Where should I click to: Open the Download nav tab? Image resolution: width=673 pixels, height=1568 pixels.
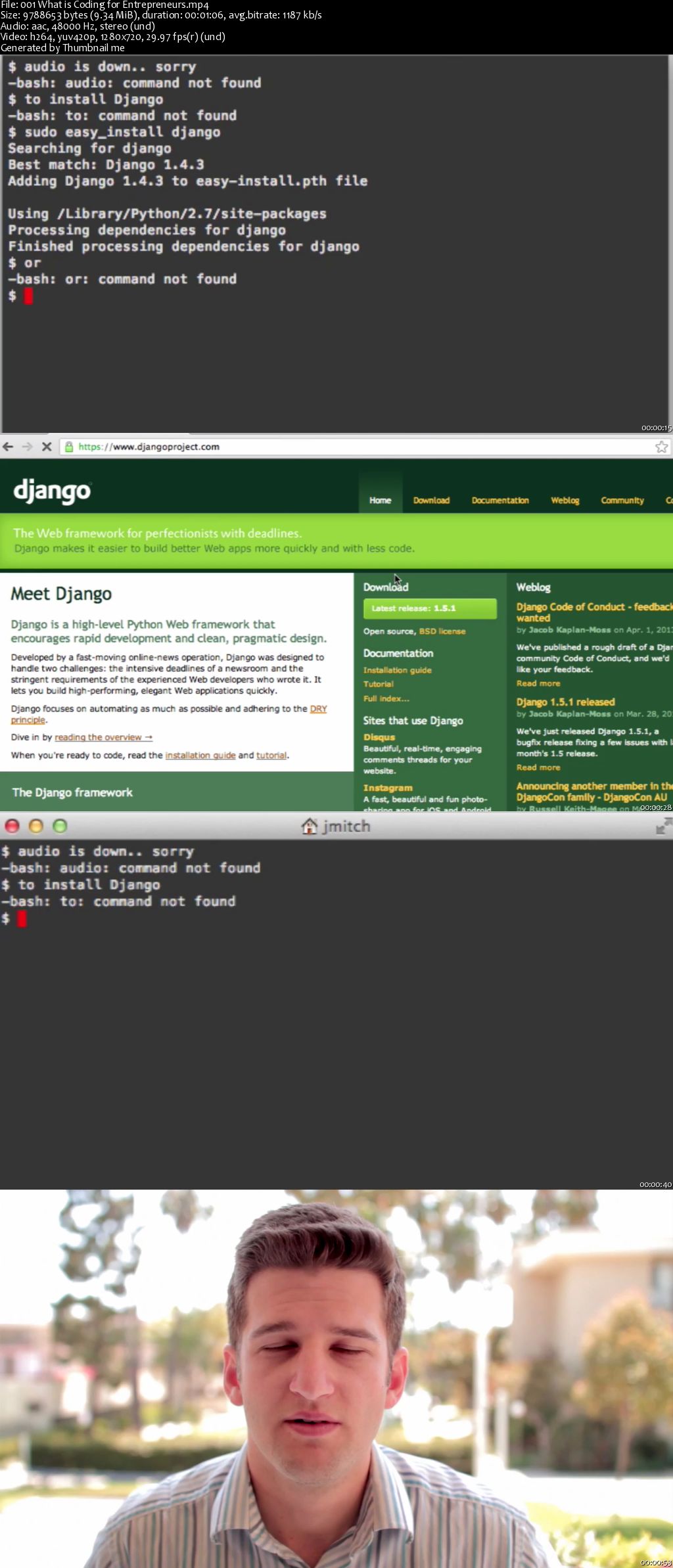coord(431,500)
